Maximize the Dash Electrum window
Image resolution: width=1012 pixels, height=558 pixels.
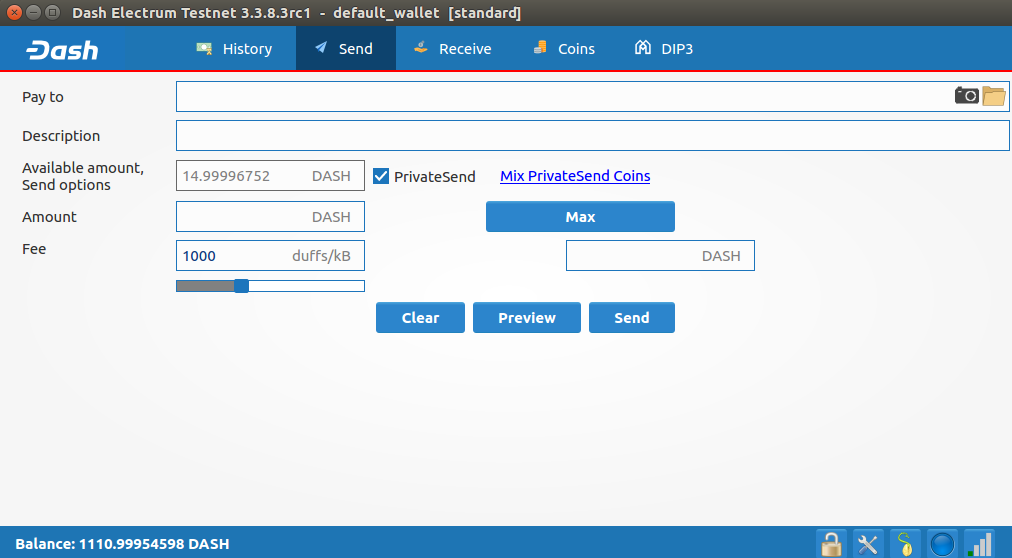click(x=53, y=12)
